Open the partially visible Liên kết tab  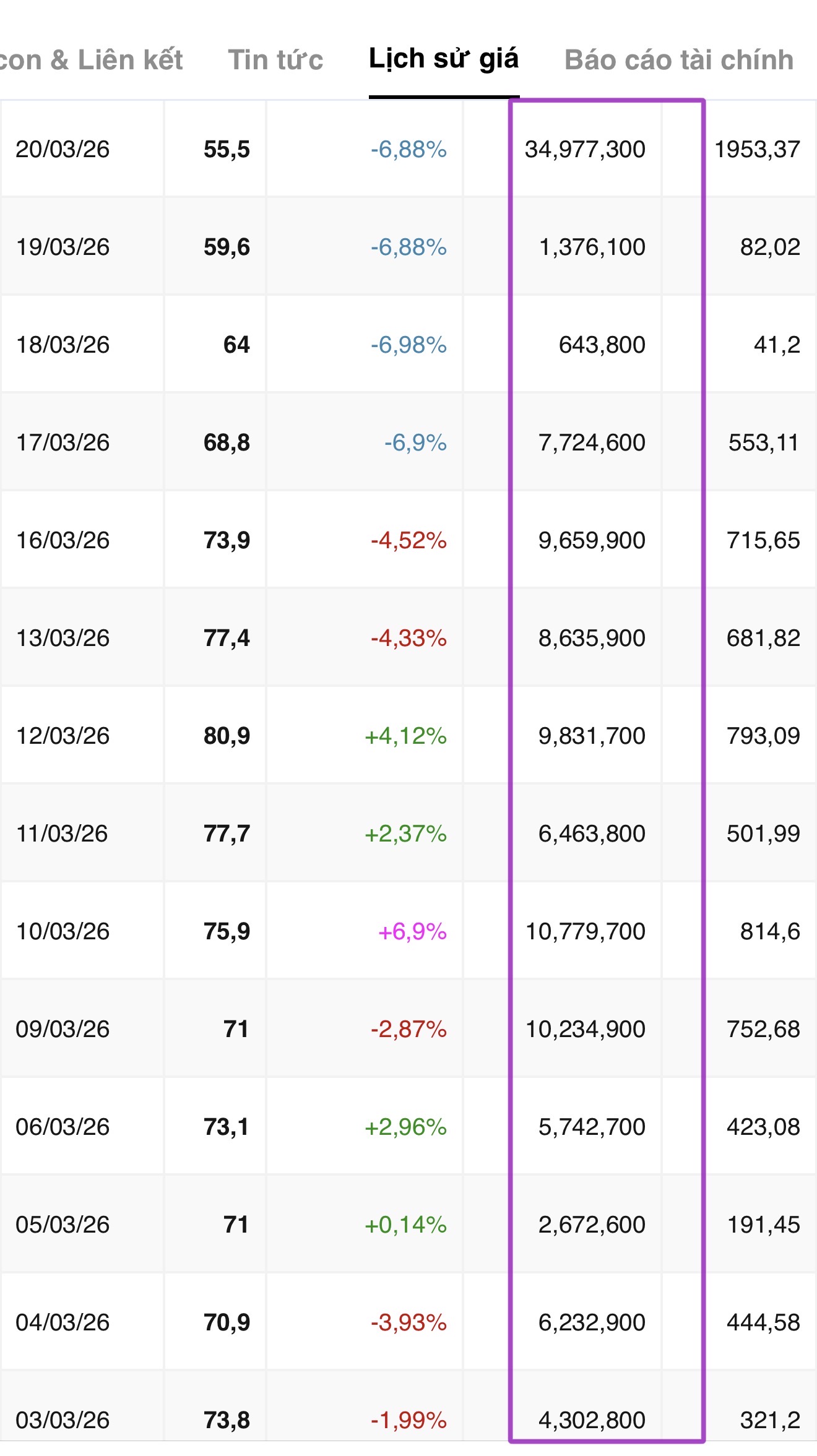coord(92,60)
